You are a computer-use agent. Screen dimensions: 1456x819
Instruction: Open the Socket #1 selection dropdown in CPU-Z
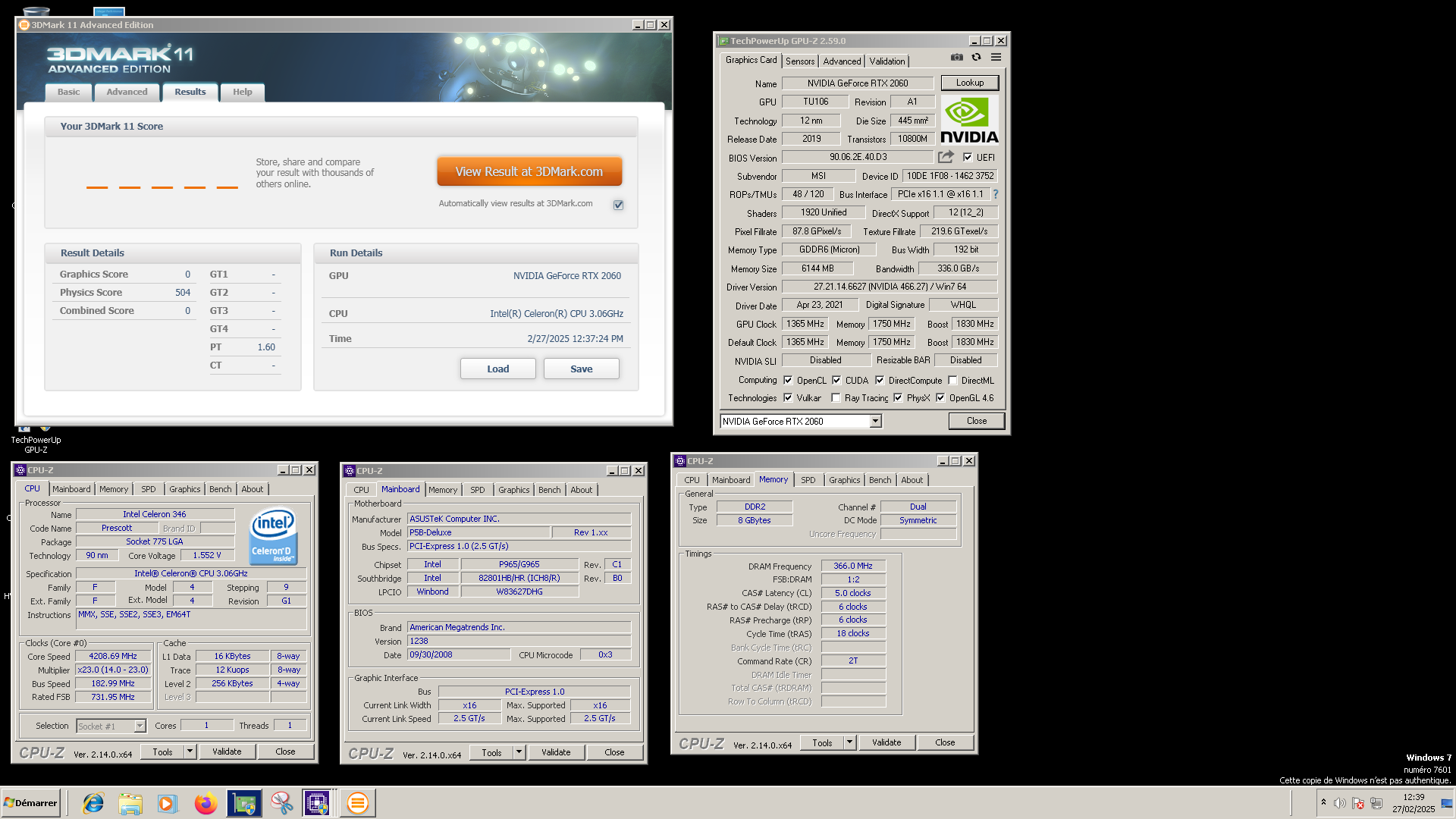click(x=140, y=726)
